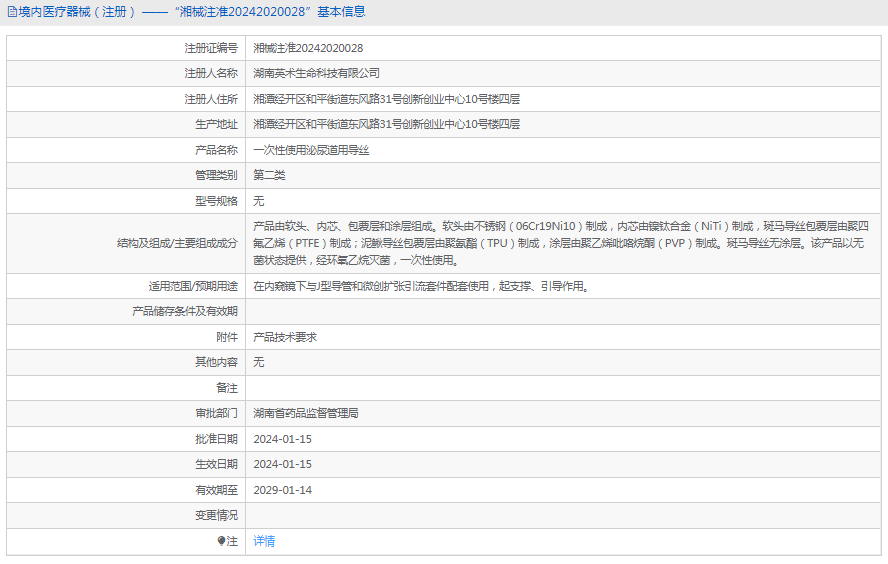Click the 结构及组成/主要组成成分 label
This screenshot has height=564, width=888.
point(177,243)
